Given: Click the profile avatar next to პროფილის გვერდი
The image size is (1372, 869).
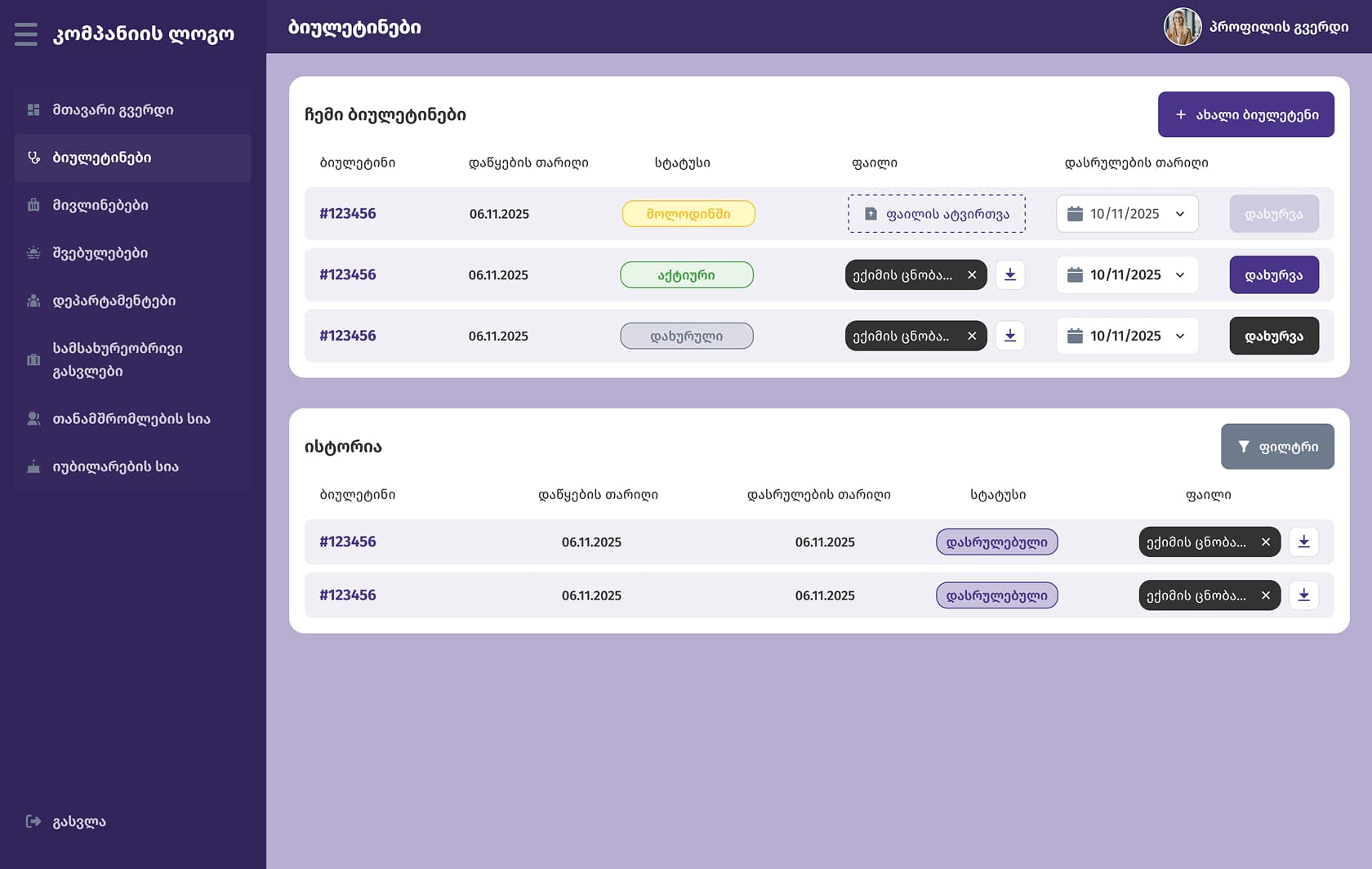Looking at the screenshot, I should coord(1182,27).
